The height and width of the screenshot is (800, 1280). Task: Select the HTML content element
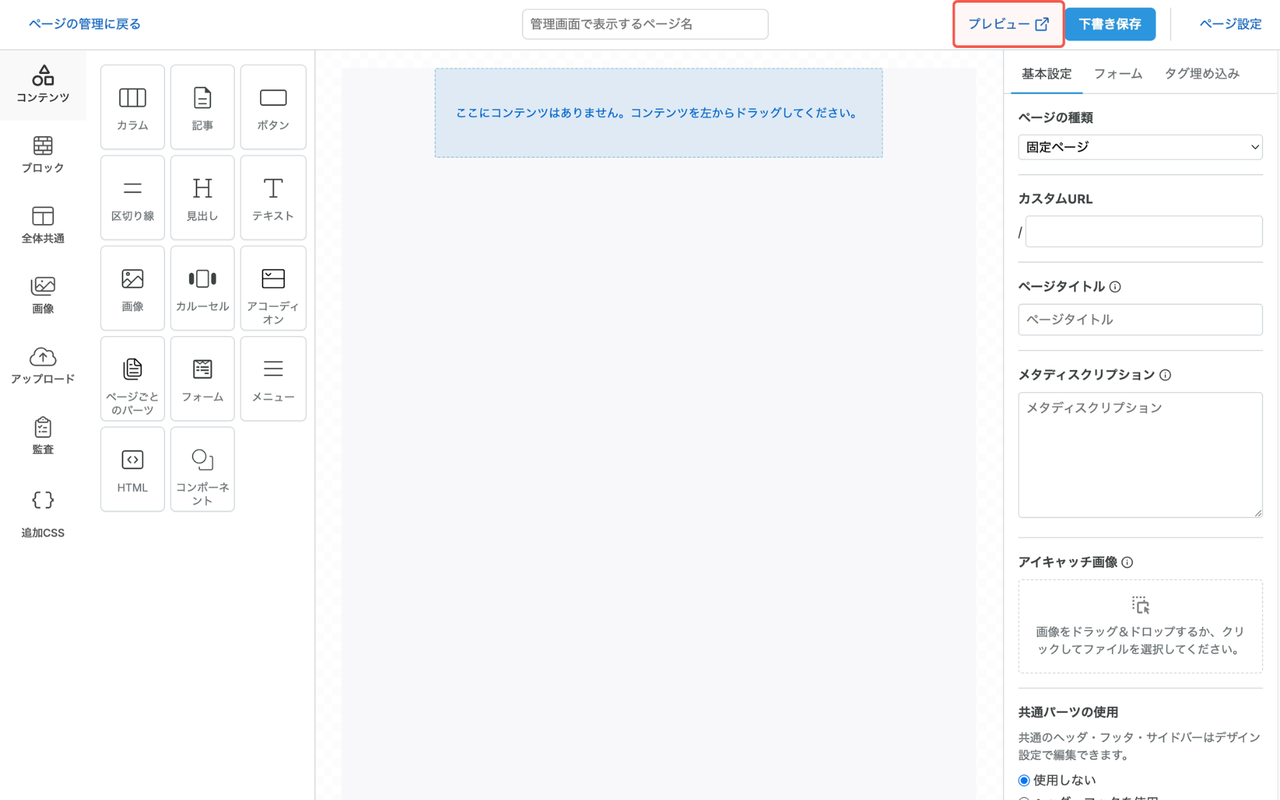coord(132,468)
